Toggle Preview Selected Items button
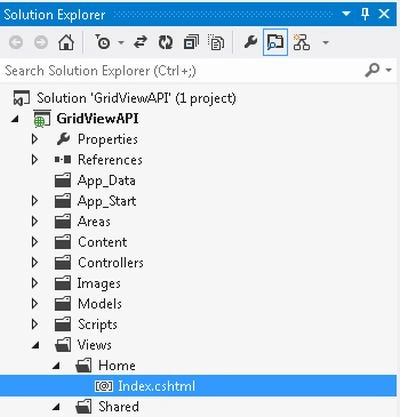 click(275, 42)
